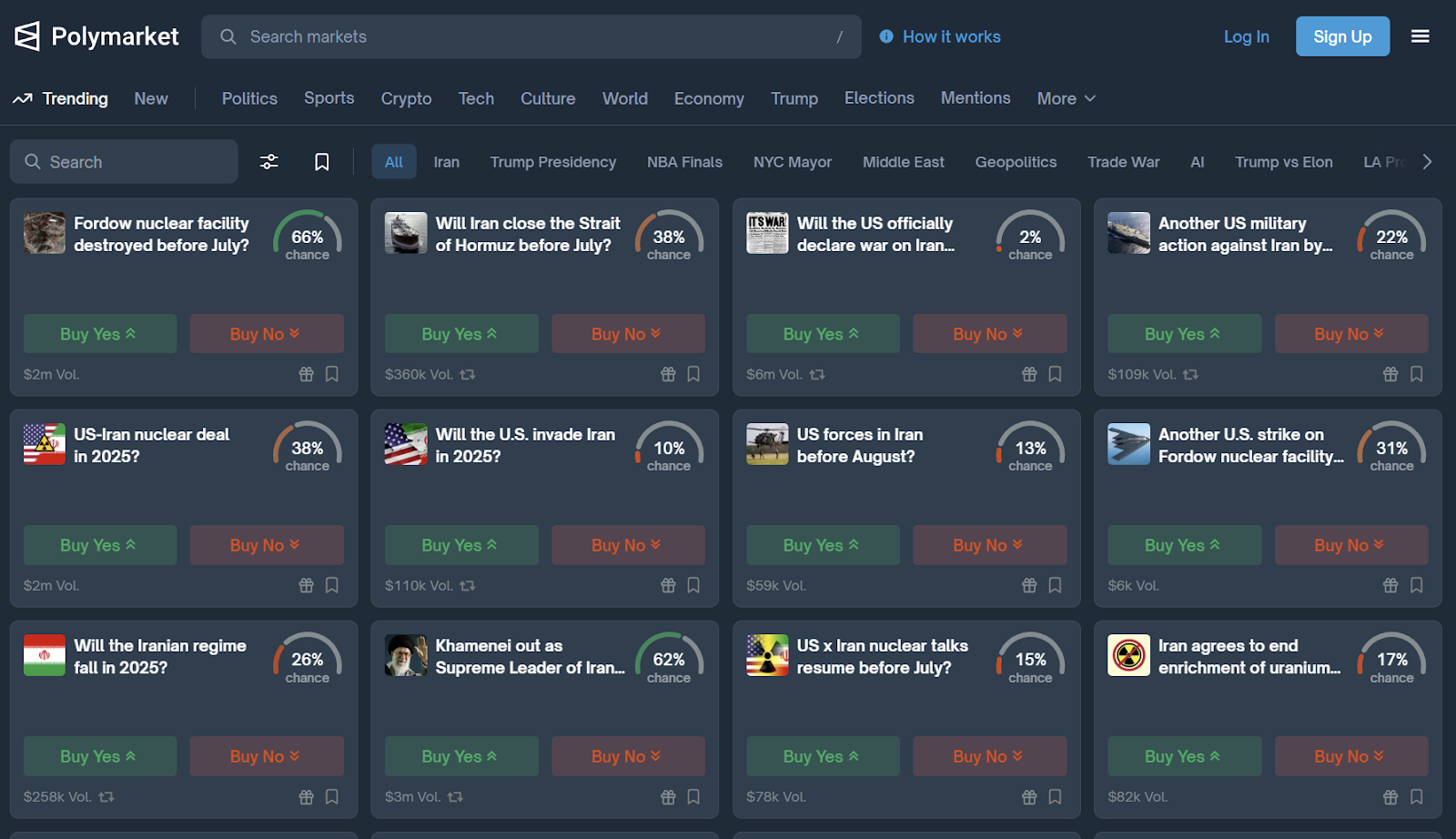The image size is (1456, 839).
Task: Click gift icon on Iranian regime fall card
Action: point(307,797)
